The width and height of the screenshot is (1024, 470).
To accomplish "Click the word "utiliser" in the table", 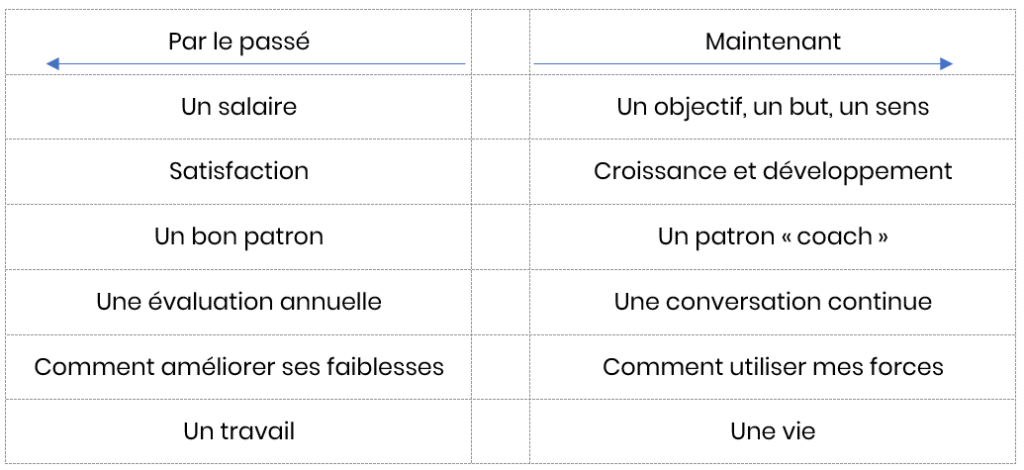I will 758,366.
